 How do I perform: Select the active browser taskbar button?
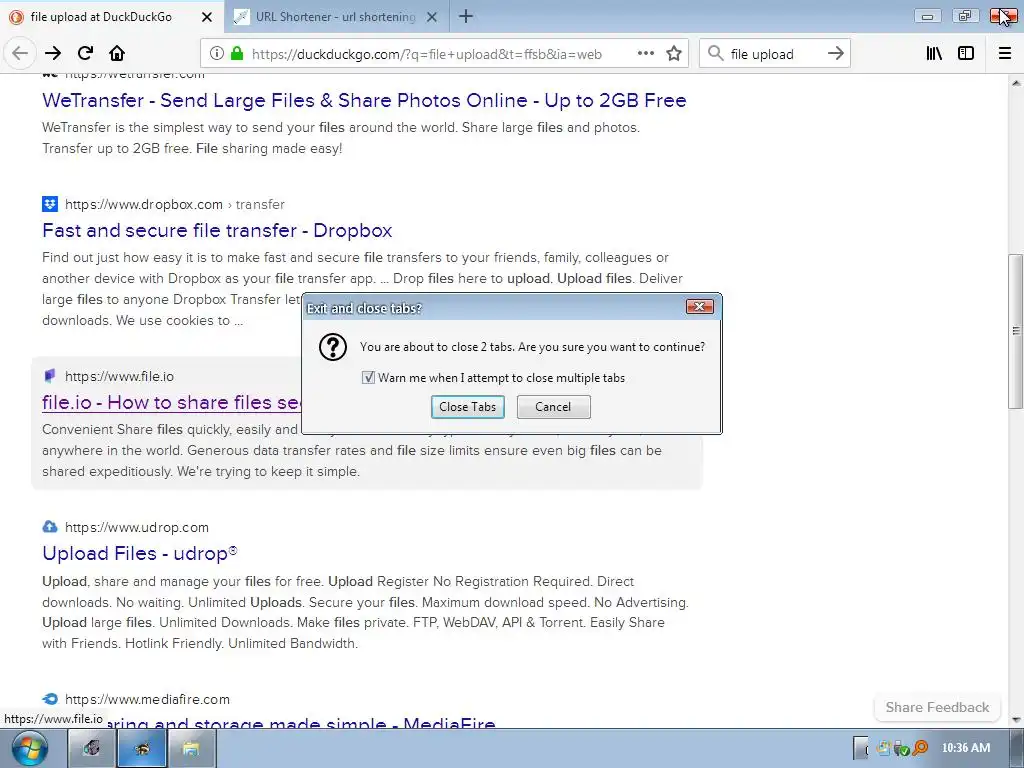(x=142, y=748)
